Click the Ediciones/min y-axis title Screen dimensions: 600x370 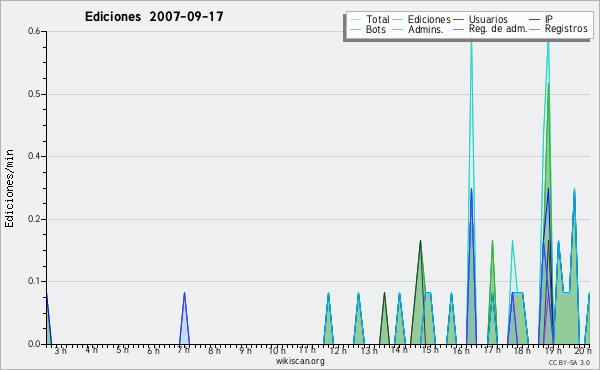pyautogui.click(x=9, y=188)
